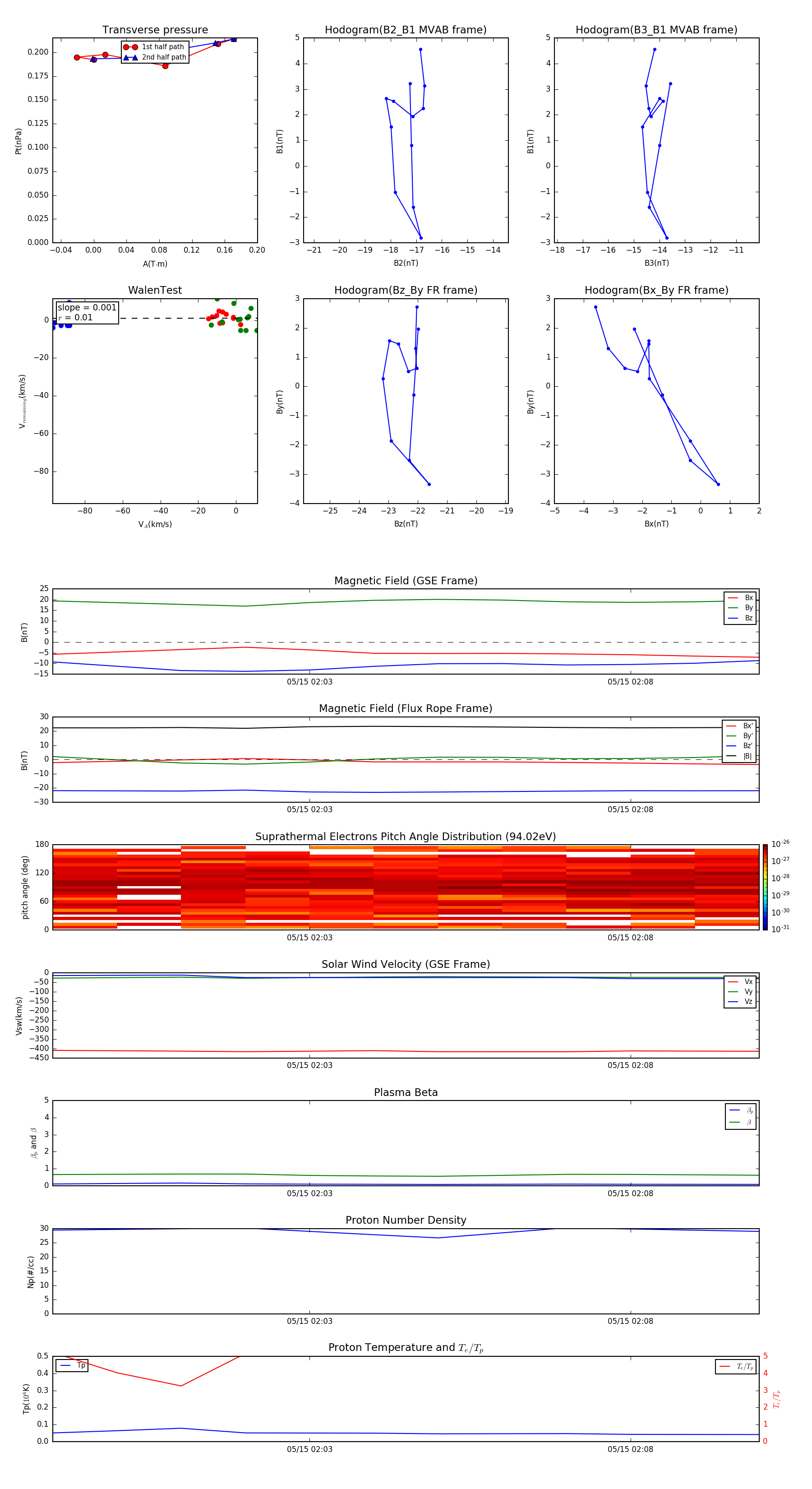This screenshot has height=1489, width=812.
Task: Click the 10^-31 label on the colorbar
Action: point(781,929)
